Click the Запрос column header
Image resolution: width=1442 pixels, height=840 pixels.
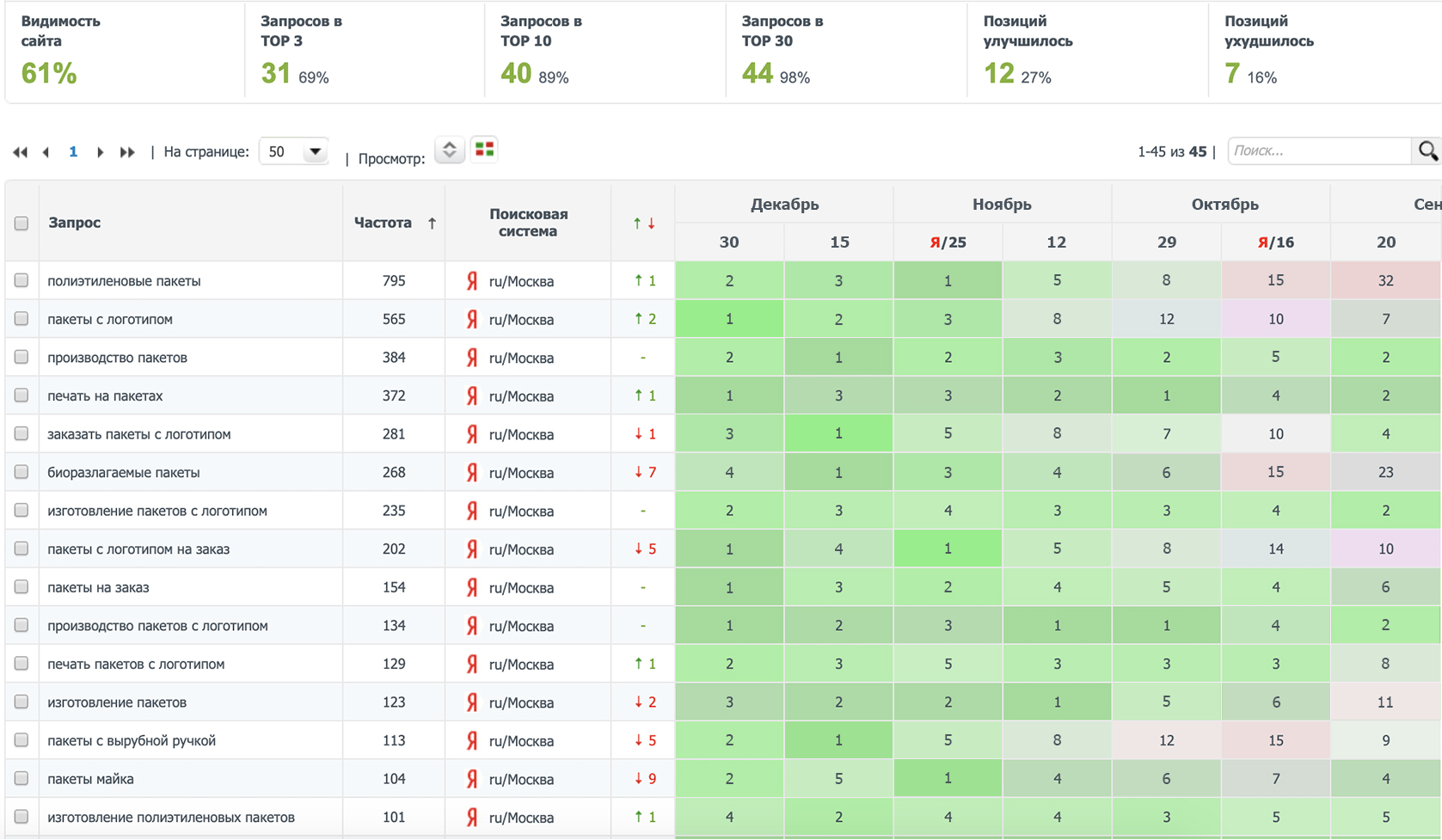click(75, 223)
